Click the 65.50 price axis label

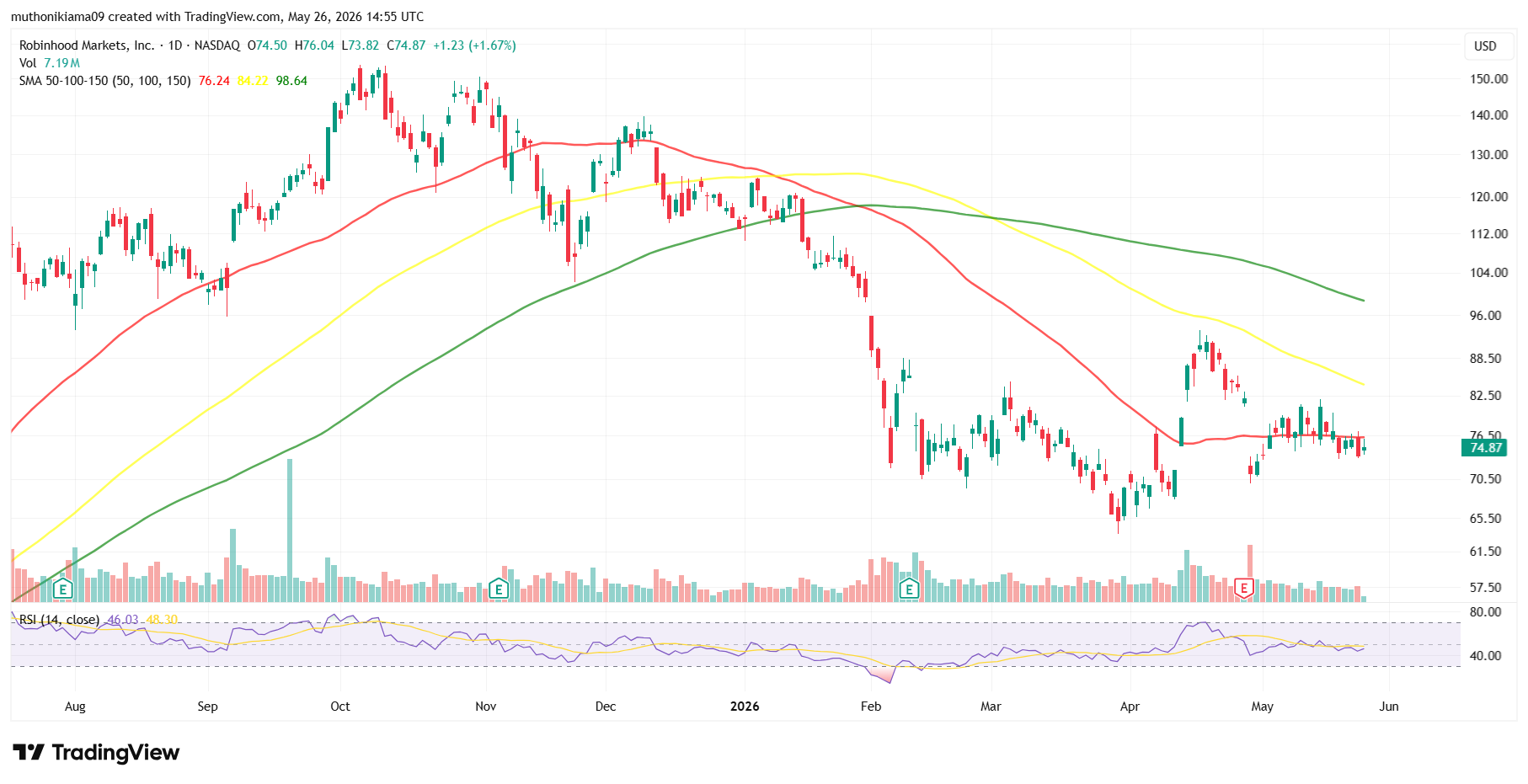click(1486, 519)
